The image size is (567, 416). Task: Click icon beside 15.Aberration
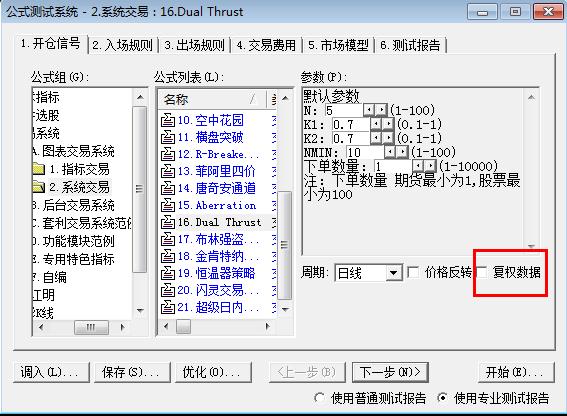point(167,205)
